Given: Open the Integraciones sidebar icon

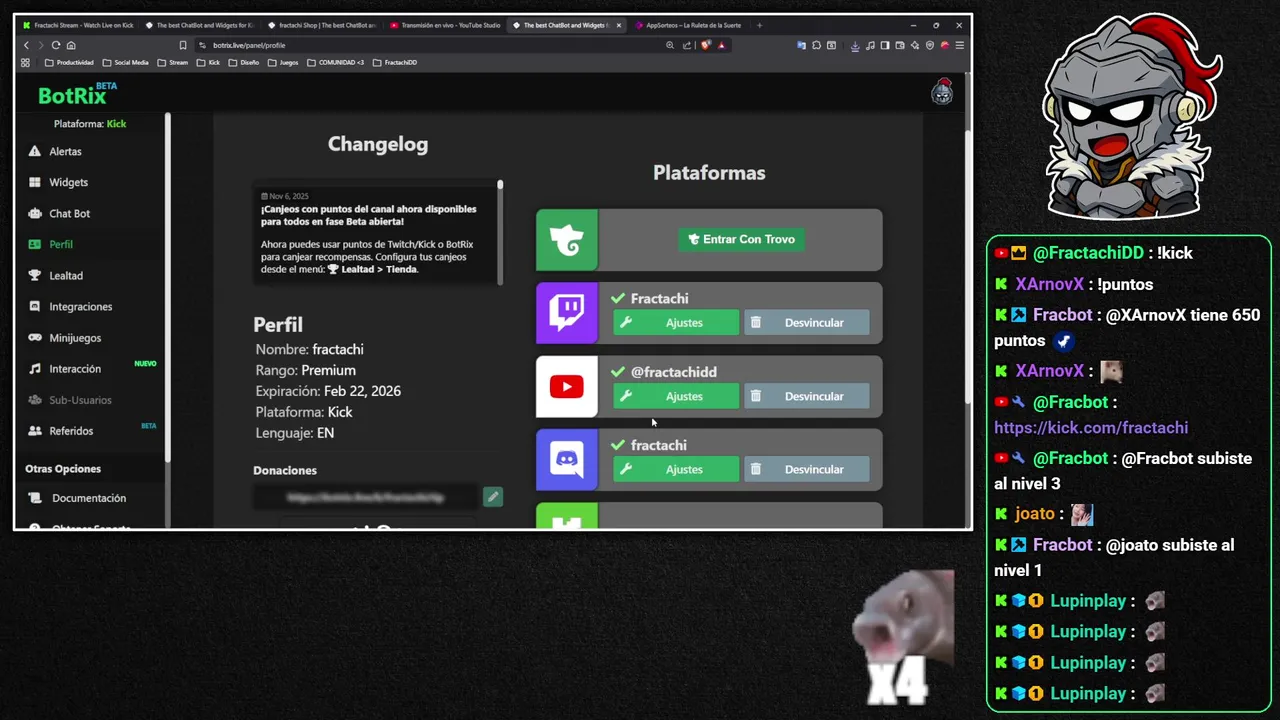Looking at the screenshot, I should [35, 306].
